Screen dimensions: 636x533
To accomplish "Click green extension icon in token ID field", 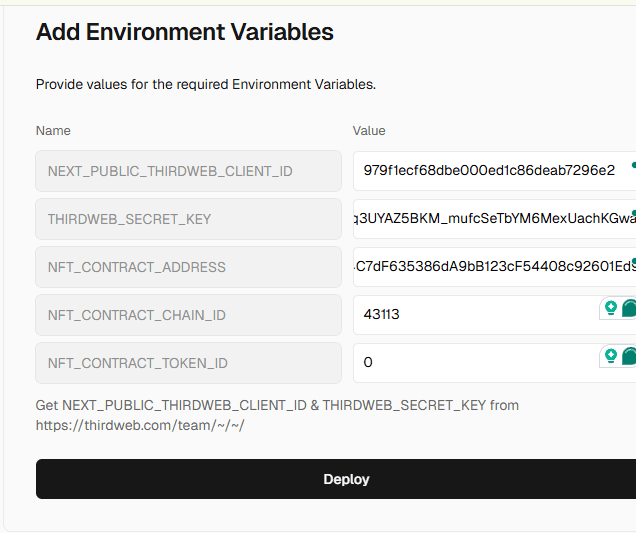I will (x=629, y=356).
